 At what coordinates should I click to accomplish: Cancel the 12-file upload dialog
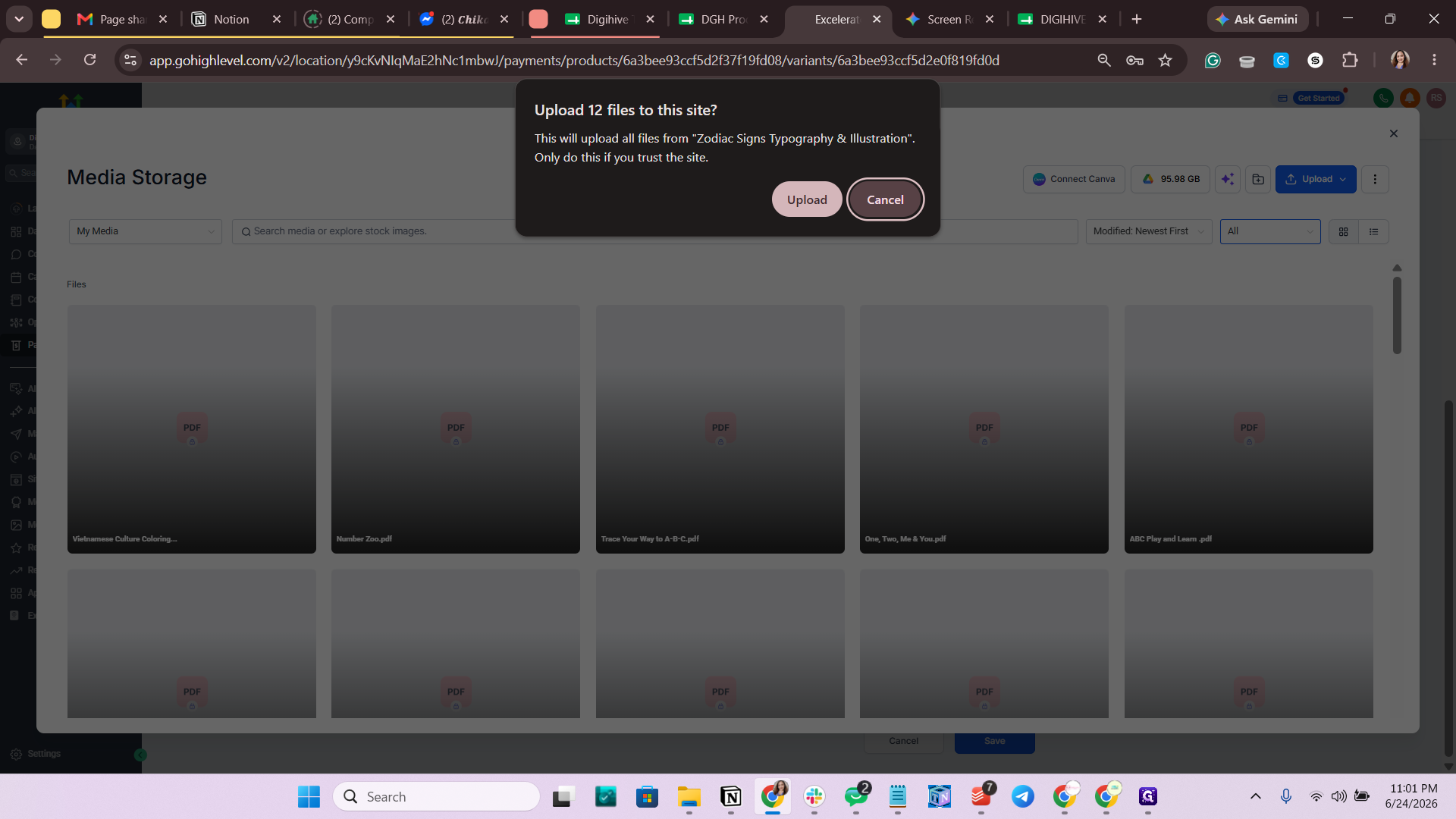pyautogui.click(x=885, y=199)
